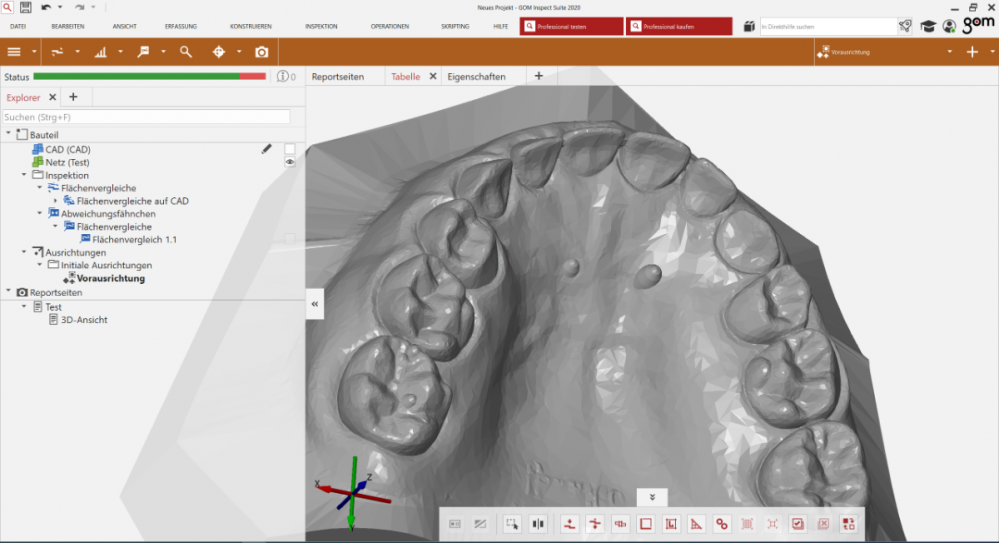Expand the Flächenvergleiche auf CAD node
Image resolution: width=999 pixels, height=543 pixels.
[56, 201]
